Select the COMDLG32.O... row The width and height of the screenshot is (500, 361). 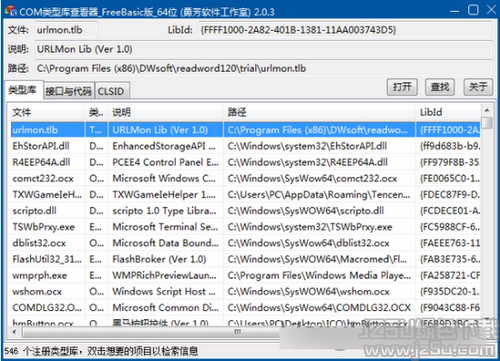(245, 307)
